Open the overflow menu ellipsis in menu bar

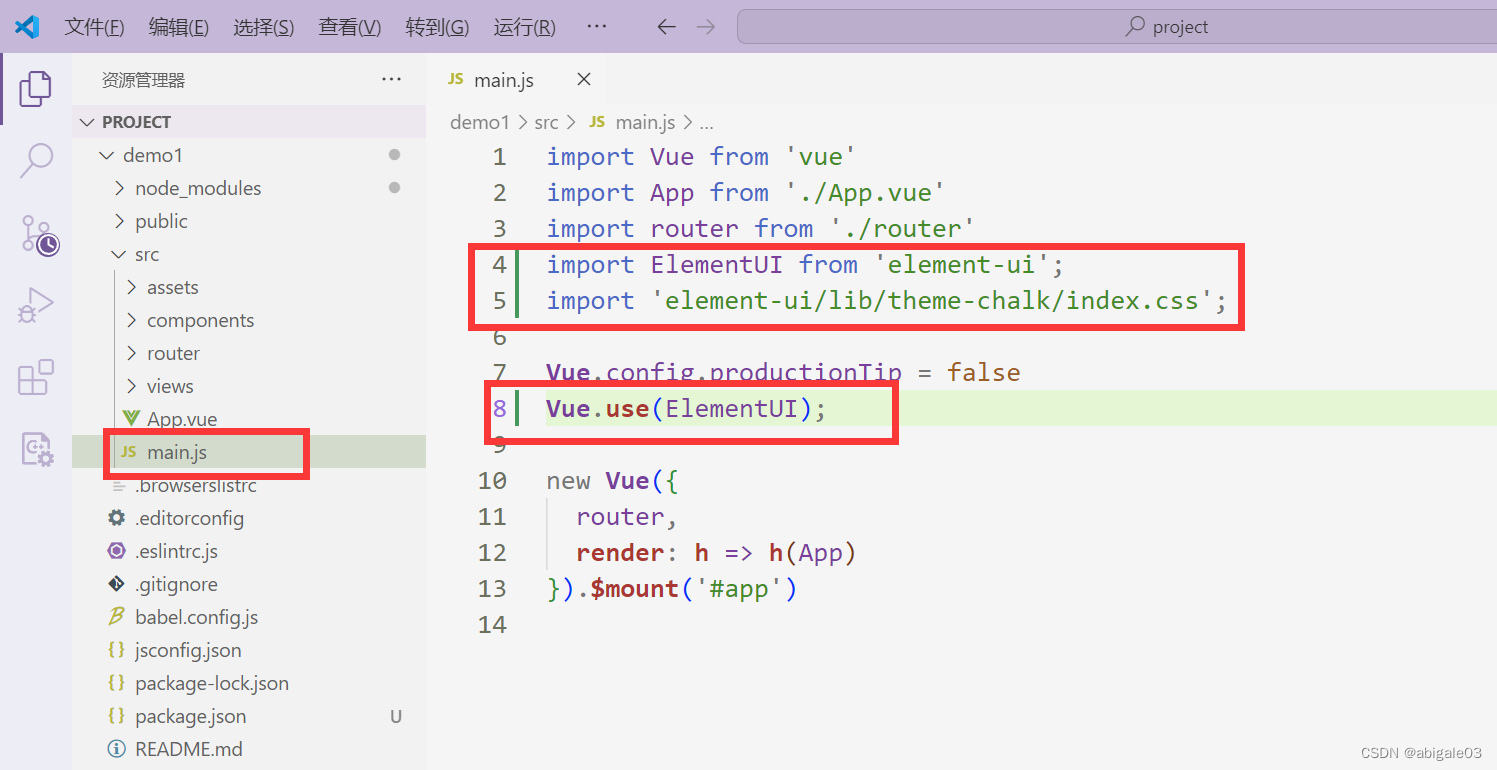coord(597,26)
